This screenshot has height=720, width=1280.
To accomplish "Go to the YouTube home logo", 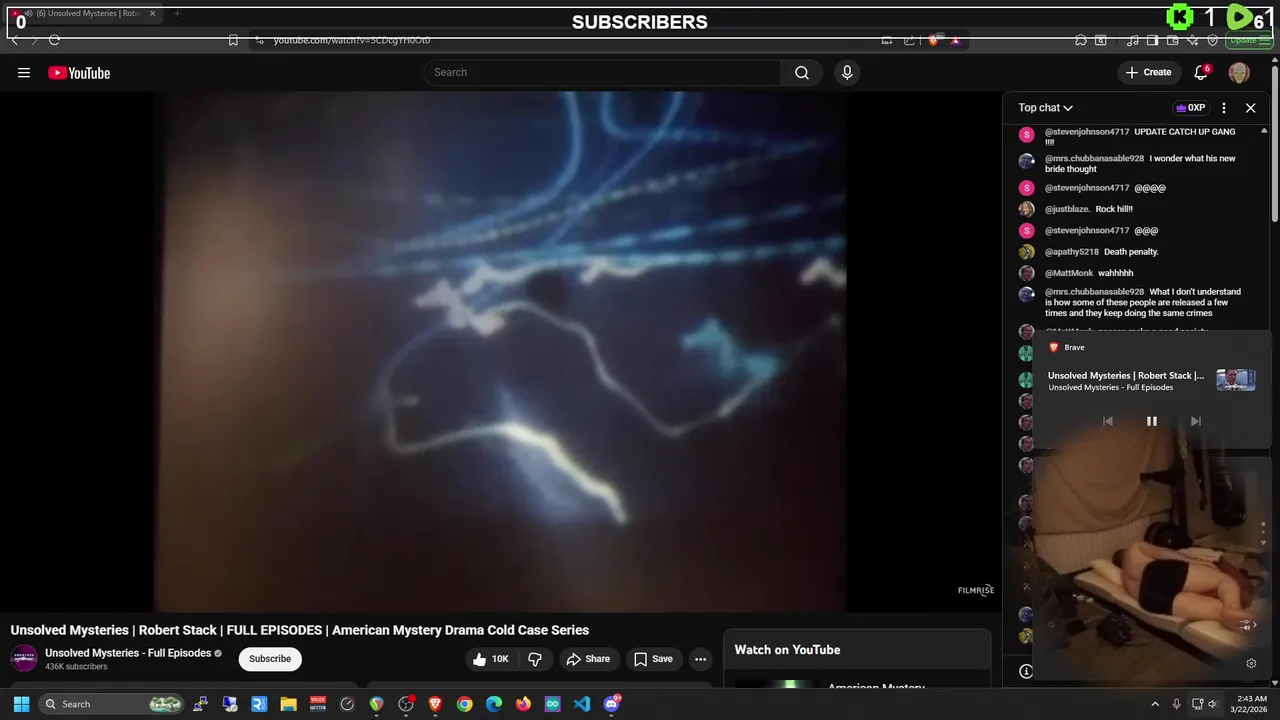I will (x=79, y=72).
